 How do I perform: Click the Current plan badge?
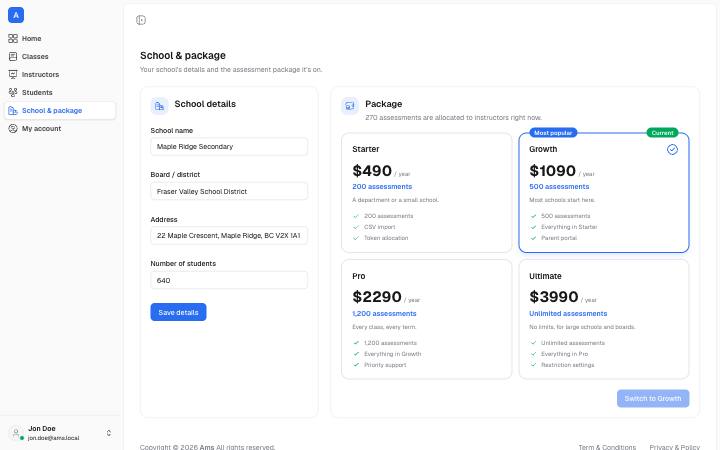pos(662,133)
